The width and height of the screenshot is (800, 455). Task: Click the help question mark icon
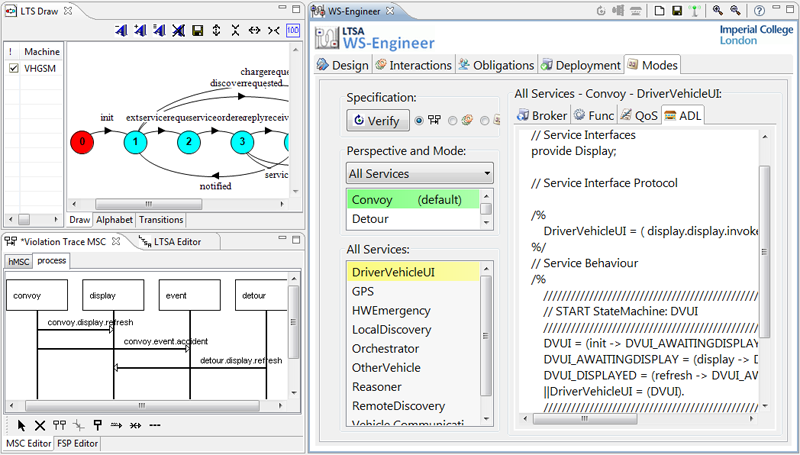[759, 11]
